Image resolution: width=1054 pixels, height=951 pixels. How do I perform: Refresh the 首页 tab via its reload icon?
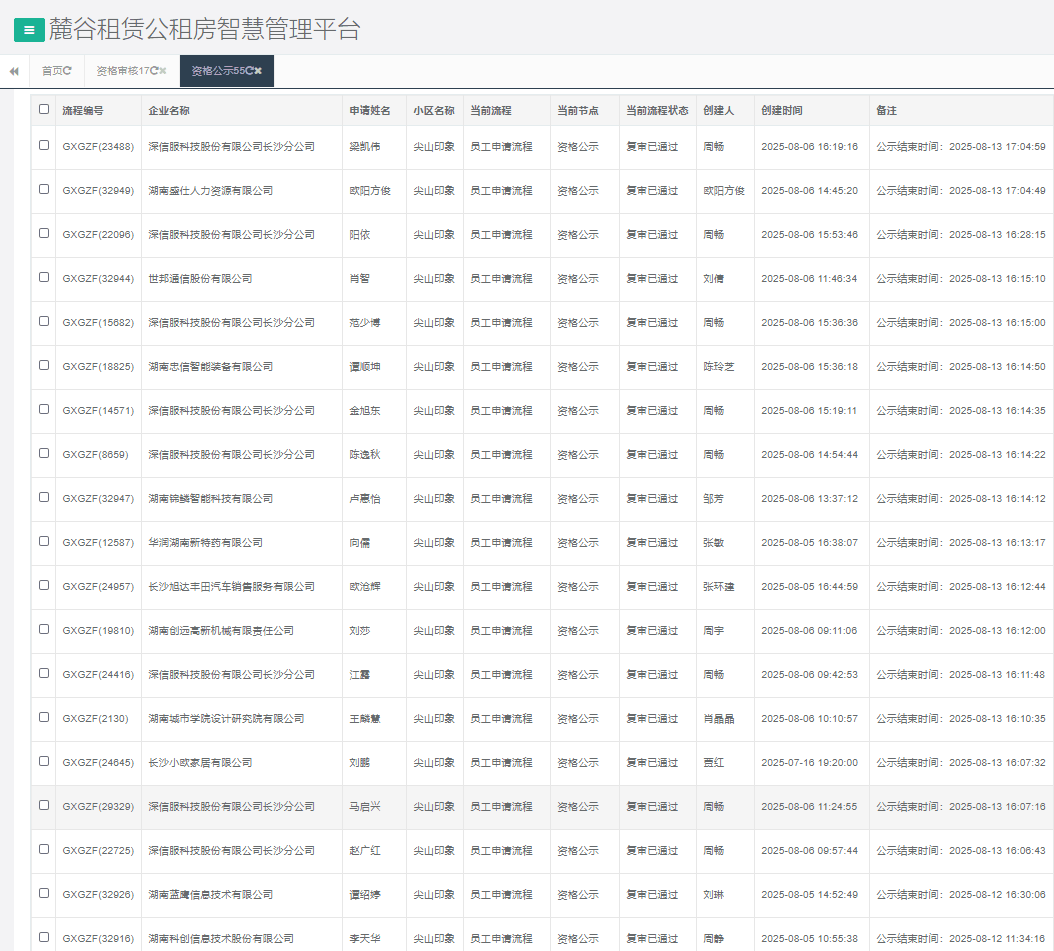pyautogui.click(x=68, y=71)
